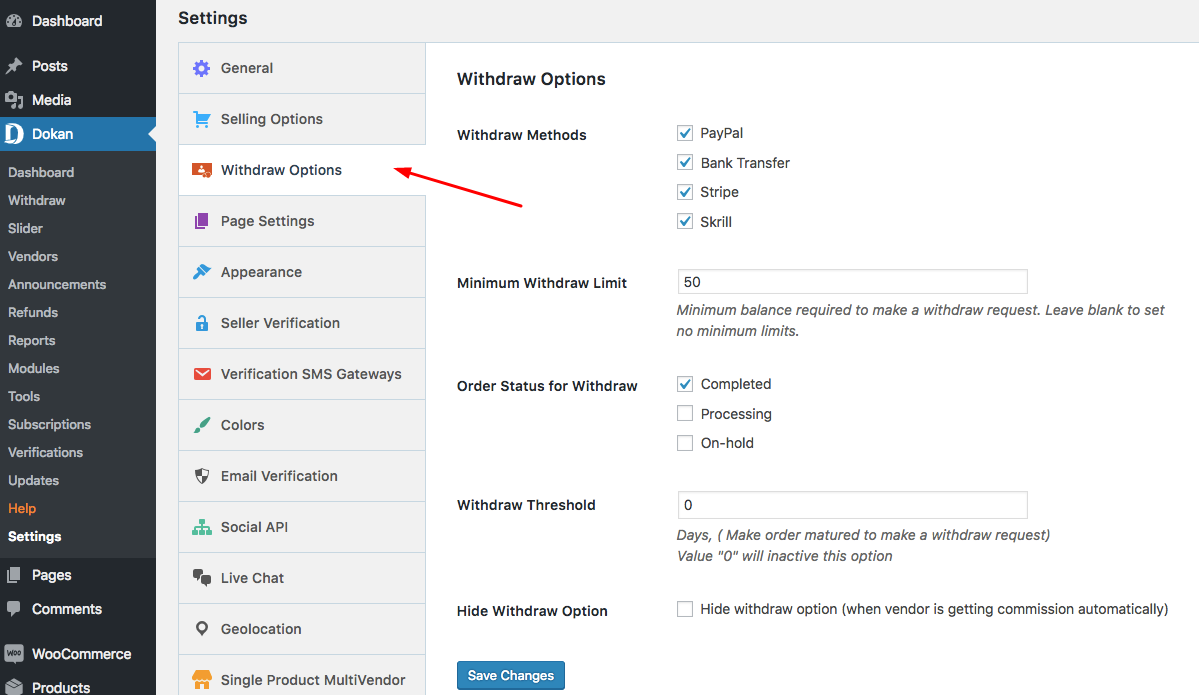Click the Withdraw Threshold input field
The height and width of the screenshot is (695, 1199).
853,505
